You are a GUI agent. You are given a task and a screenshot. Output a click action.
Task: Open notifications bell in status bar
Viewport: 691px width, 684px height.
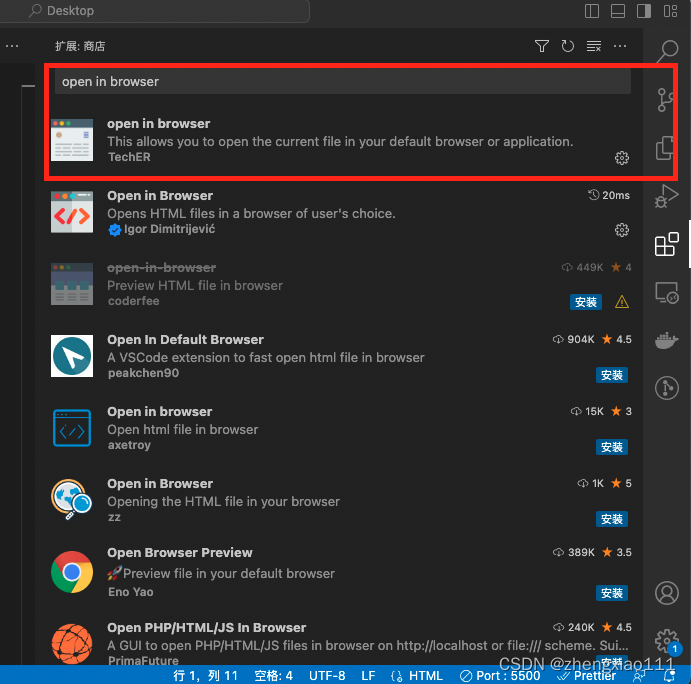(x=669, y=675)
